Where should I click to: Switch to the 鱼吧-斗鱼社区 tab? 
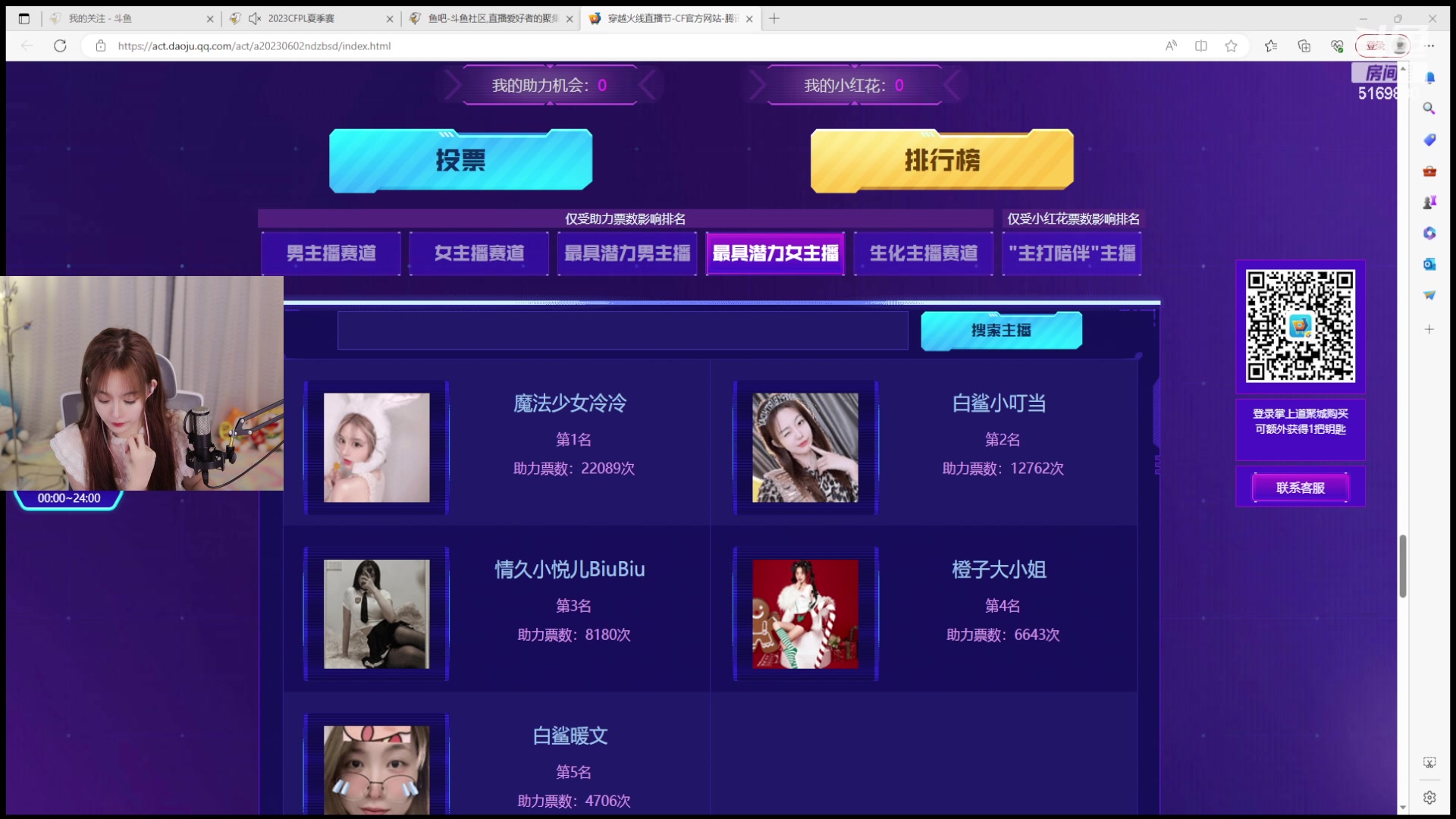pyautogui.click(x=491, y=18)
